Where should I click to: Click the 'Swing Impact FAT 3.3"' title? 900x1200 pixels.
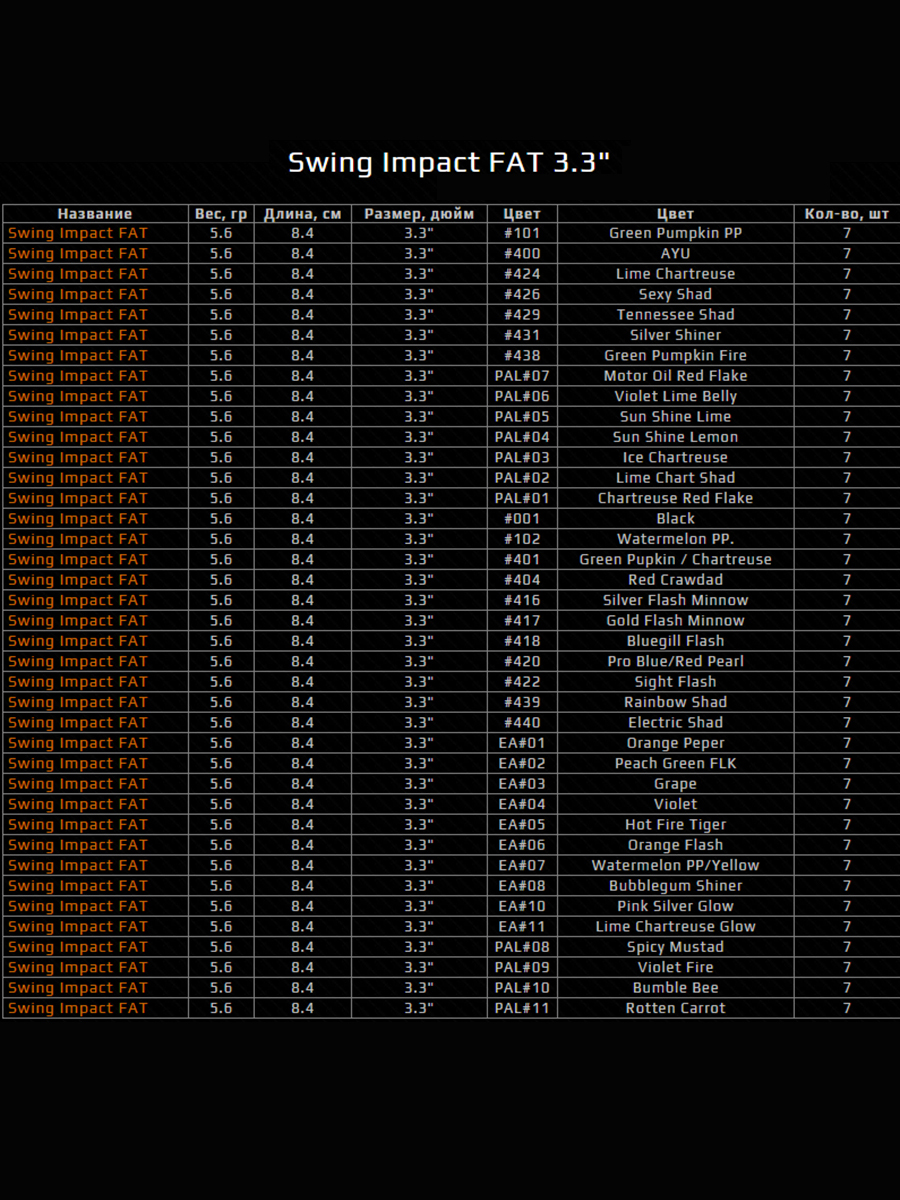pyautogui.click(x=449, y=163)
